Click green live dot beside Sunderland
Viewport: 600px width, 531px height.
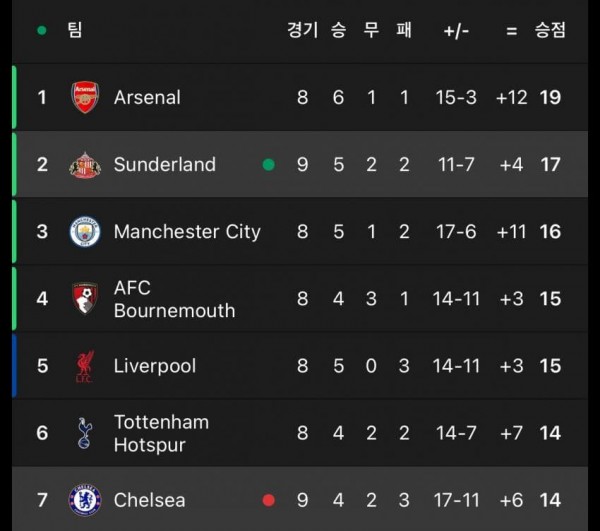pyautogui.click(x=268, y=165)
